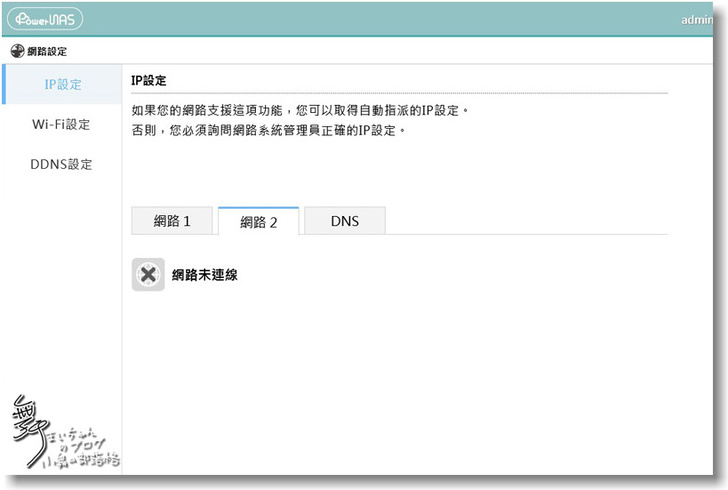Click the line beginning 否則，您必須詢問
Screen dimensions: 728x490
pos(268,131)
